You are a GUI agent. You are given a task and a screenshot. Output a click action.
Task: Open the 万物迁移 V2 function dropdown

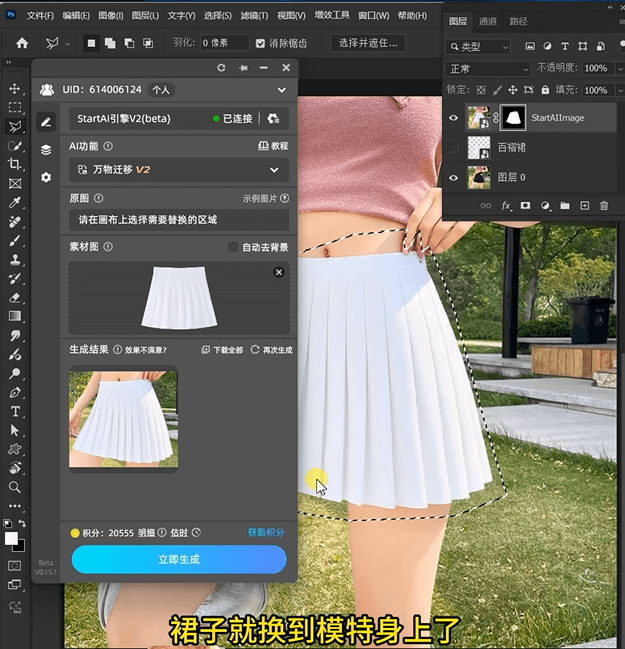[x=178, y=170]
